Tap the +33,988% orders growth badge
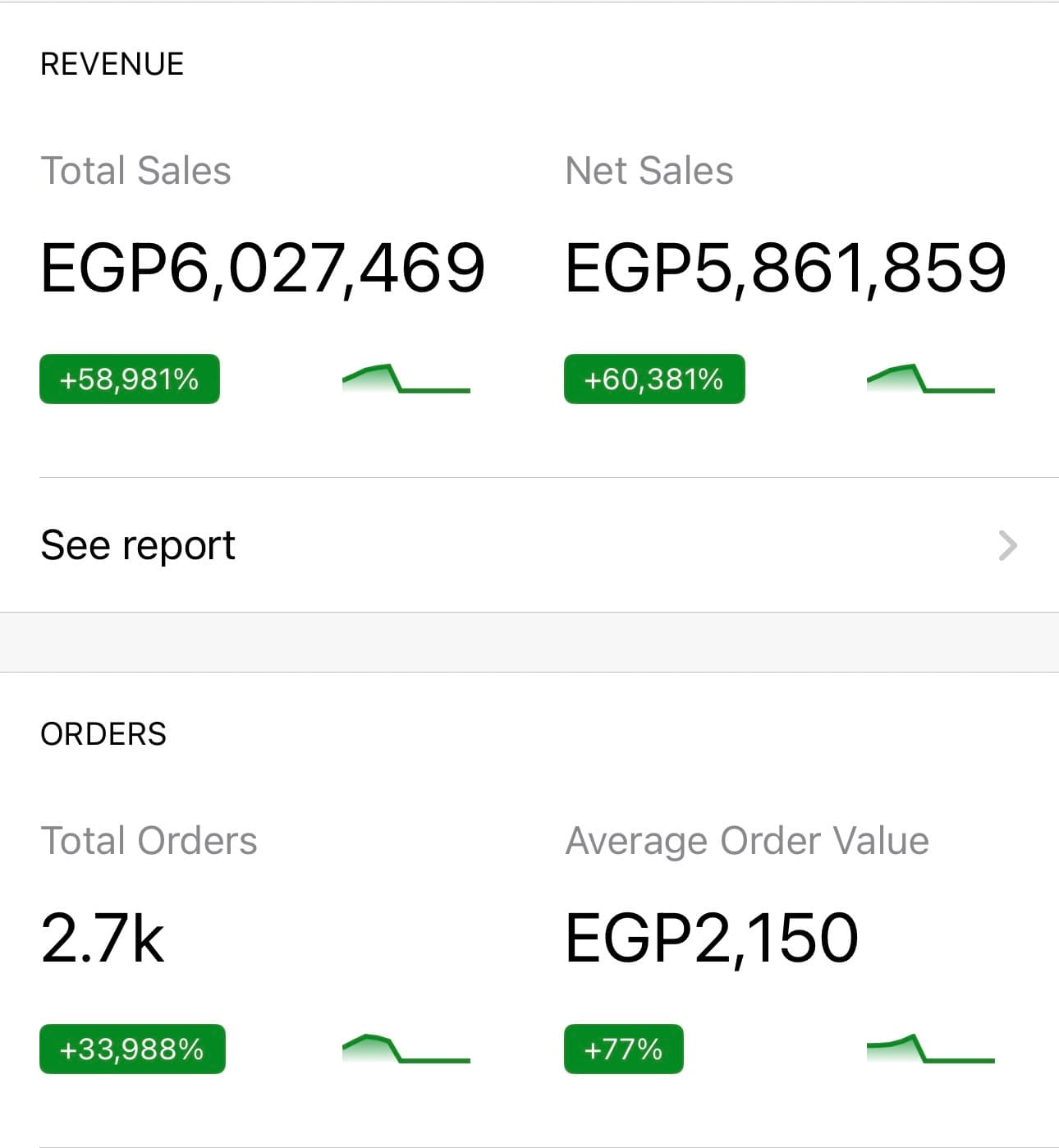This screenshot has width=1059, height=1148. [132, 1049]
